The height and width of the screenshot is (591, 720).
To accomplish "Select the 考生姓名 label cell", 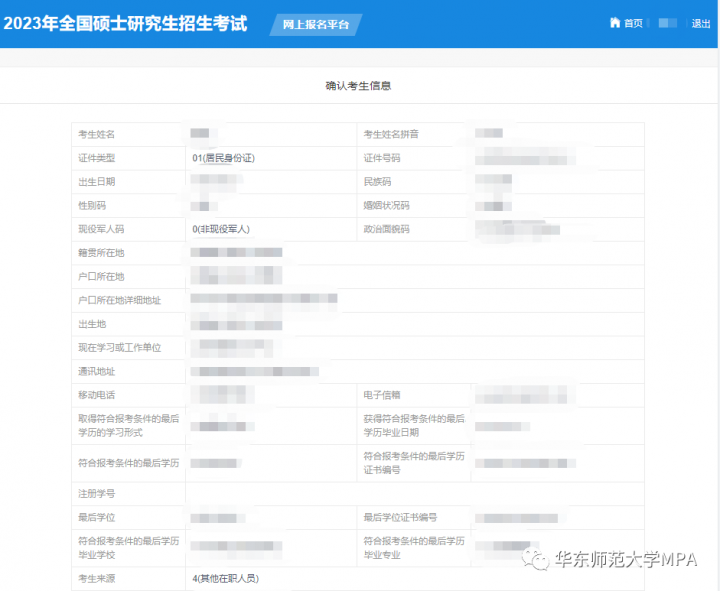I will tap(129, 134).
